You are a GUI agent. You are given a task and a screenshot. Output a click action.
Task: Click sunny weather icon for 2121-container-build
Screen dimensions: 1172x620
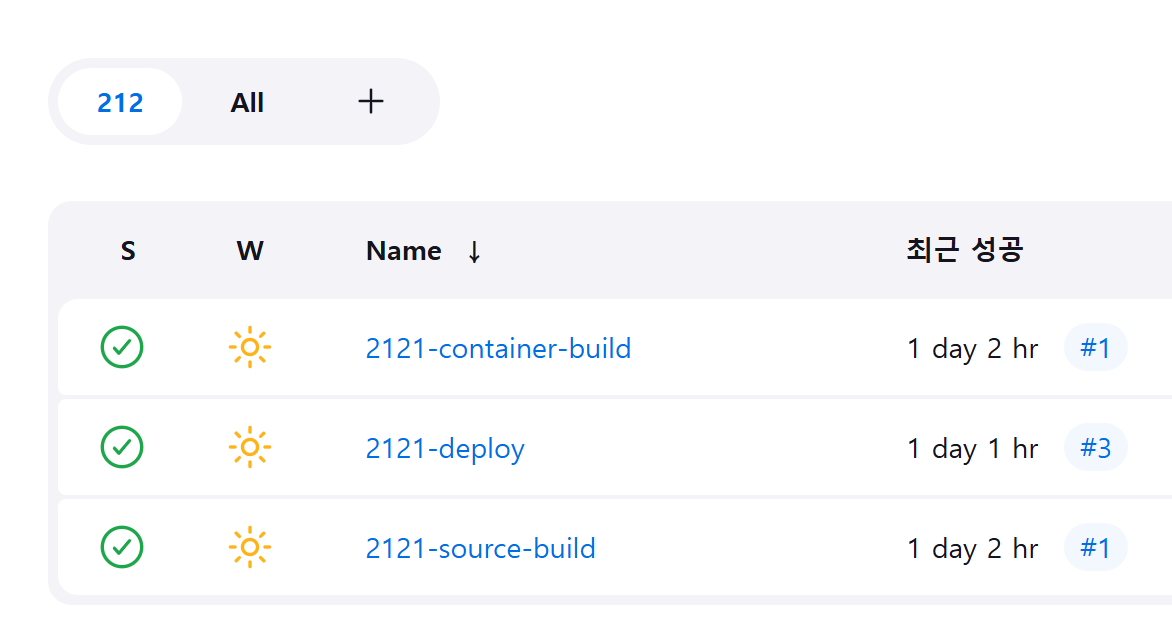pyautogui.click(x=250, y=348)
